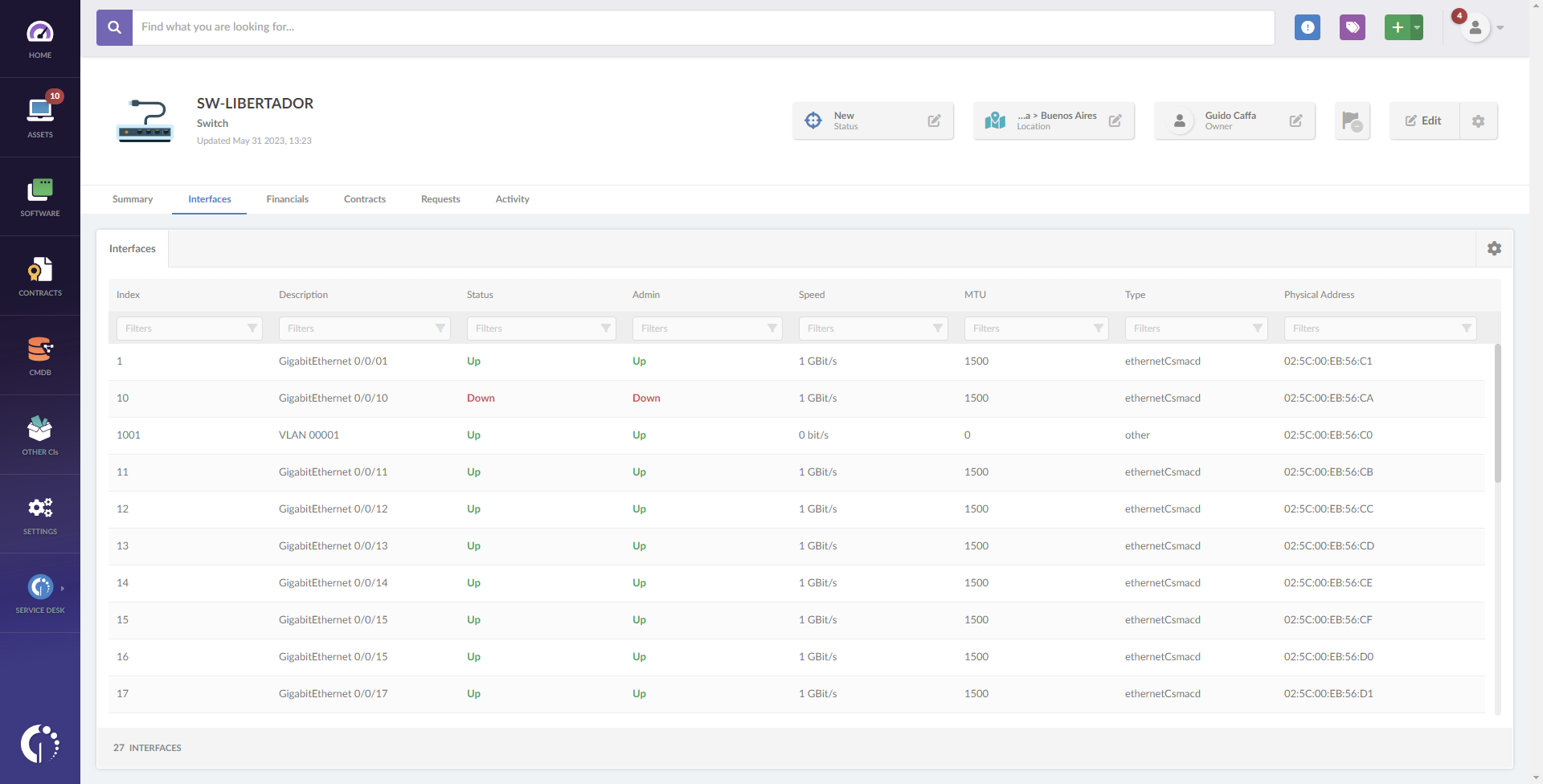This screenshot has width=1543, height=784.
Task: Click the blue info alert icon in header
Action: click(x=1308, y=27)
